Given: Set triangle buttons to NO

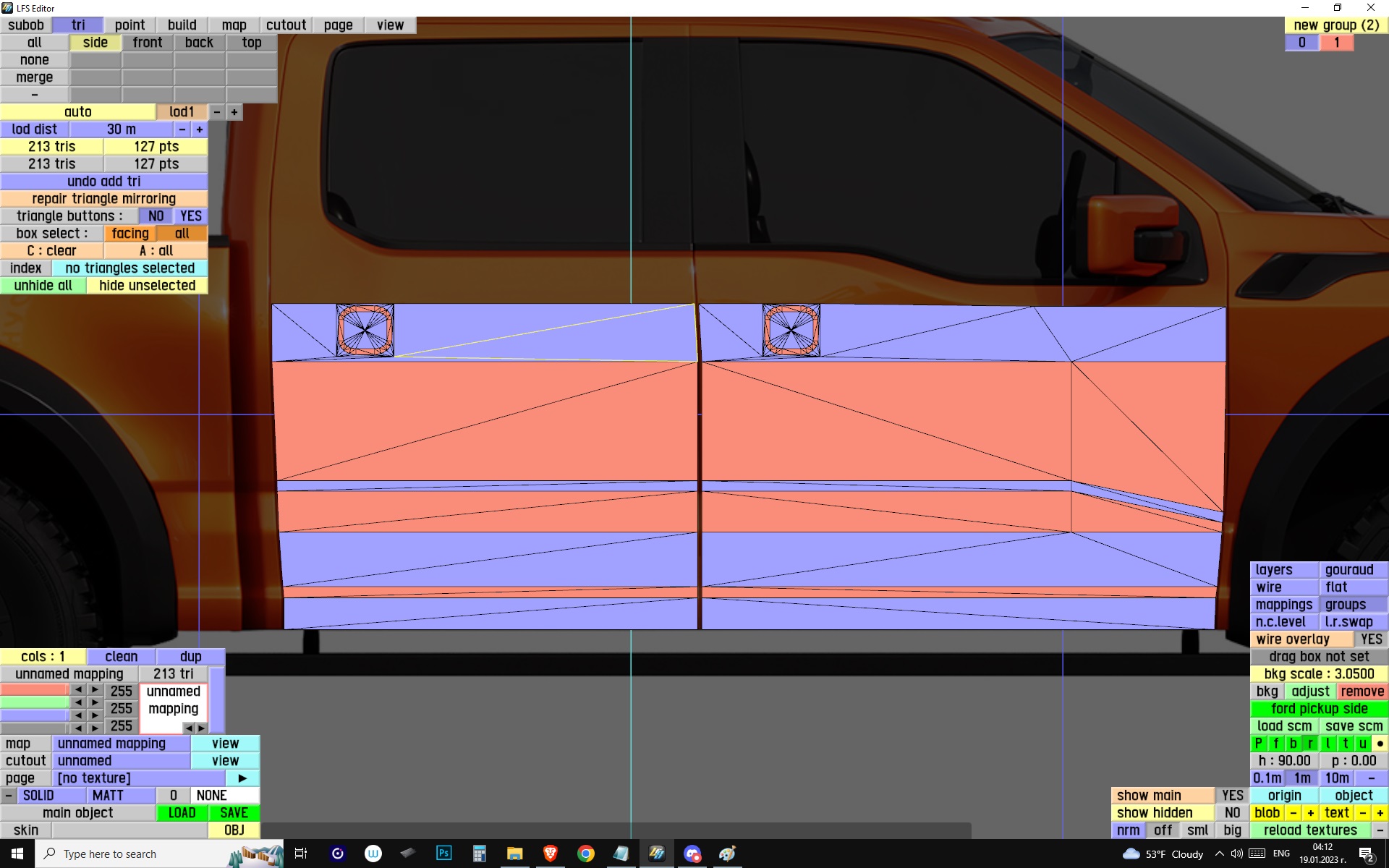Looking at the screenshot, I should 156,216.
